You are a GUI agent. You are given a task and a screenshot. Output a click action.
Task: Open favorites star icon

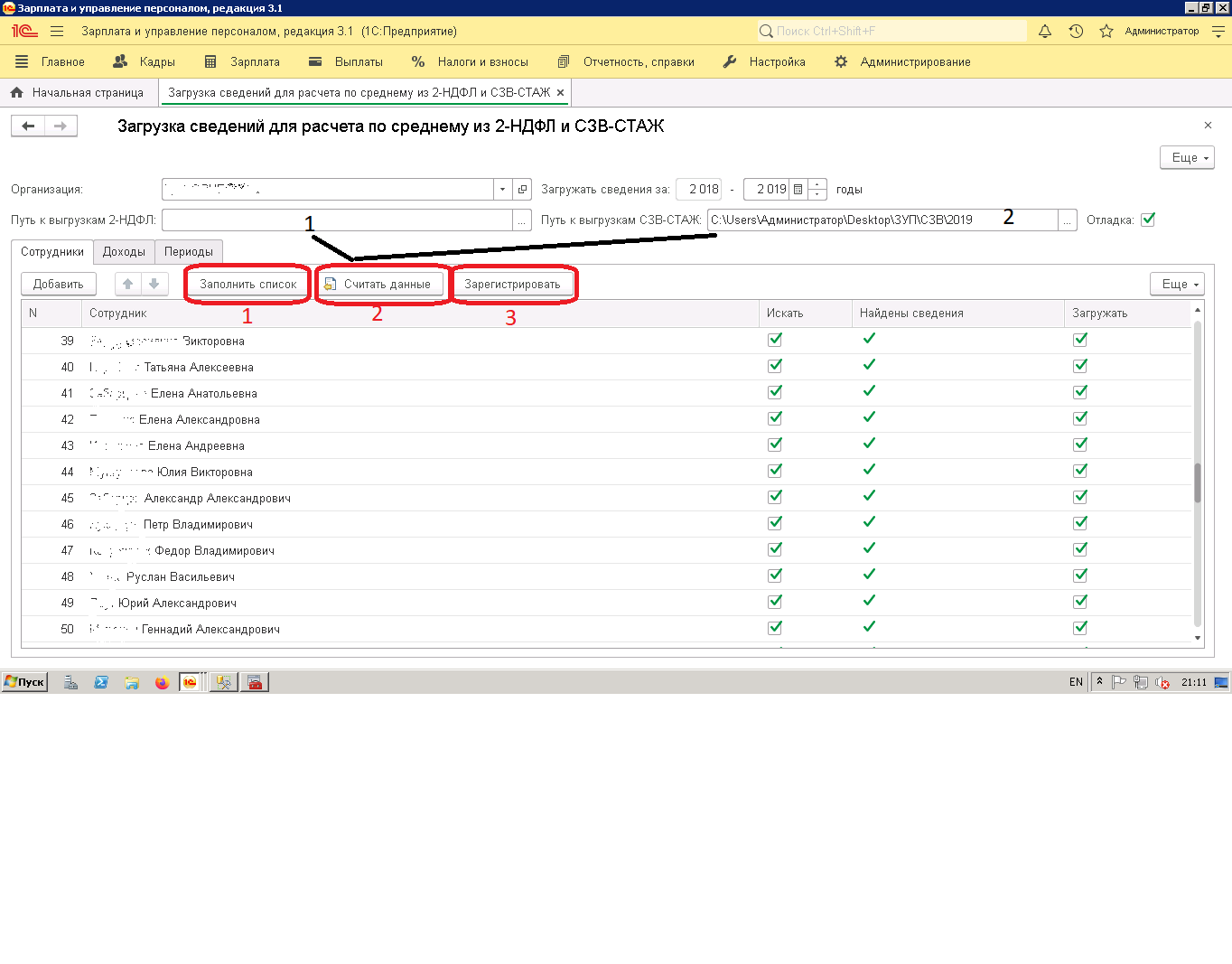[1106, 31]
